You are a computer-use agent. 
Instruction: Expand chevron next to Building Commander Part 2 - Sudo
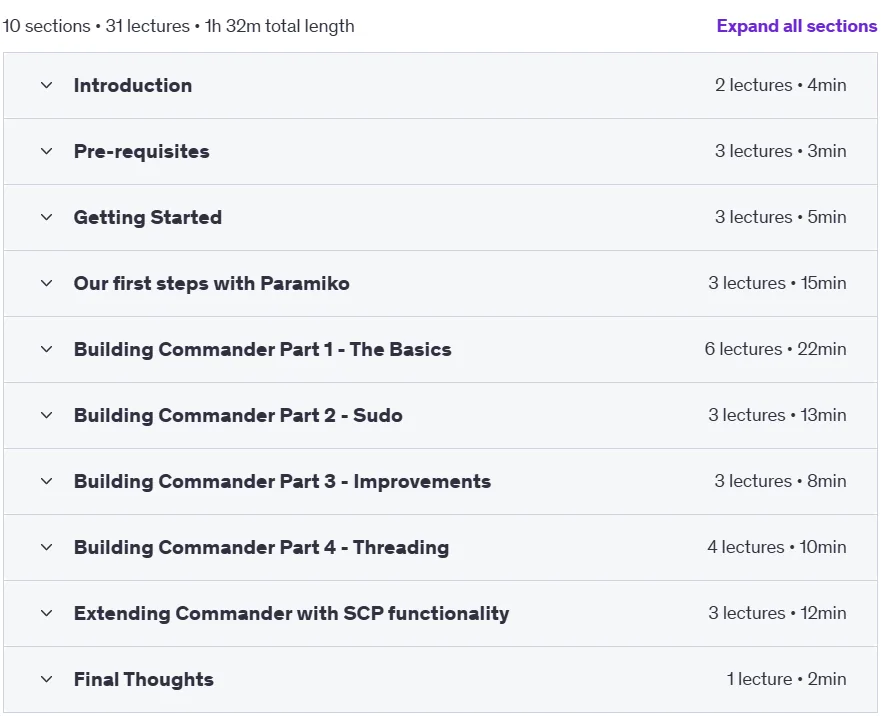(x=47, y=415)
